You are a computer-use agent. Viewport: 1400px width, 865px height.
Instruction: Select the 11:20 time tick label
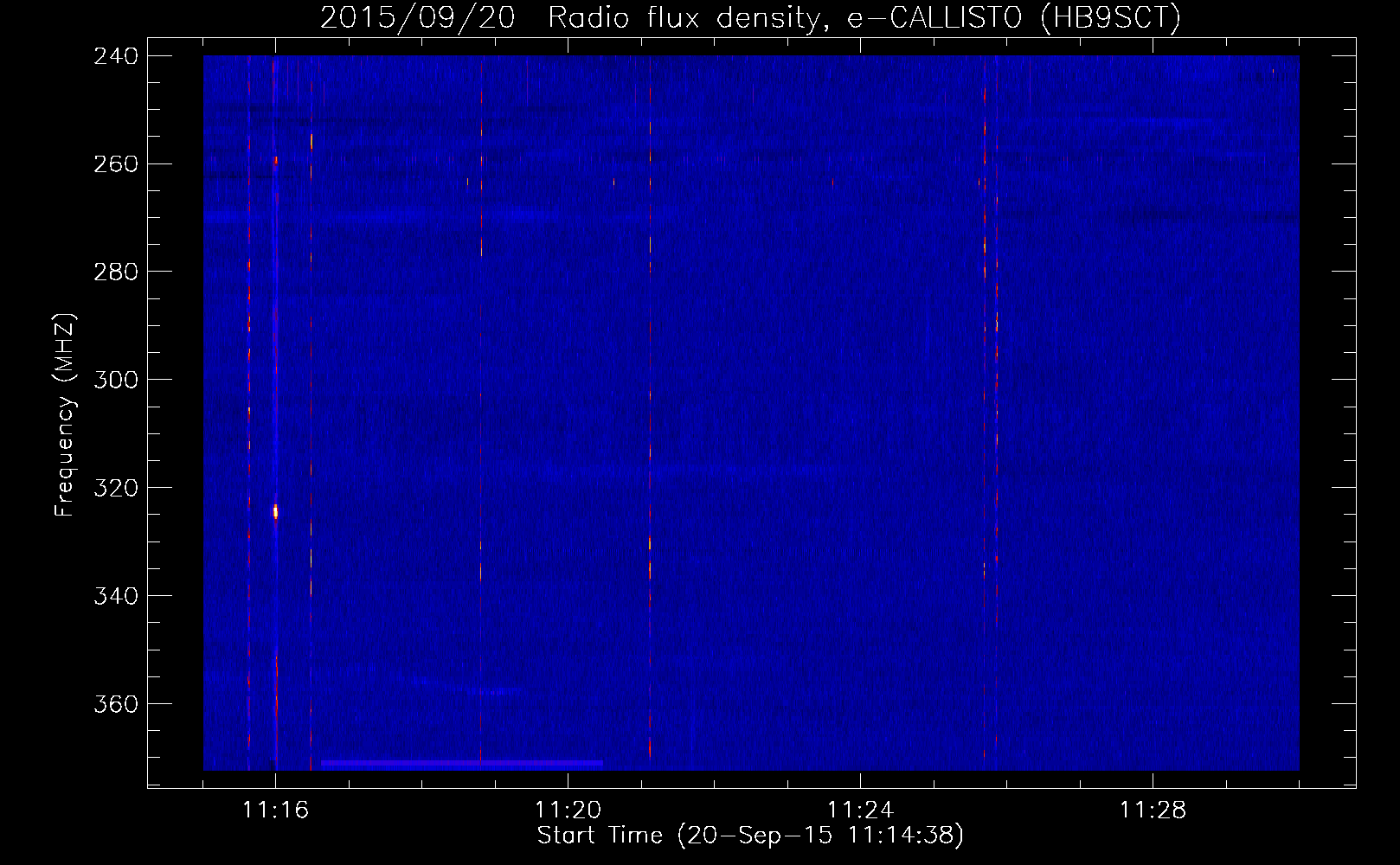click(568, 810)
